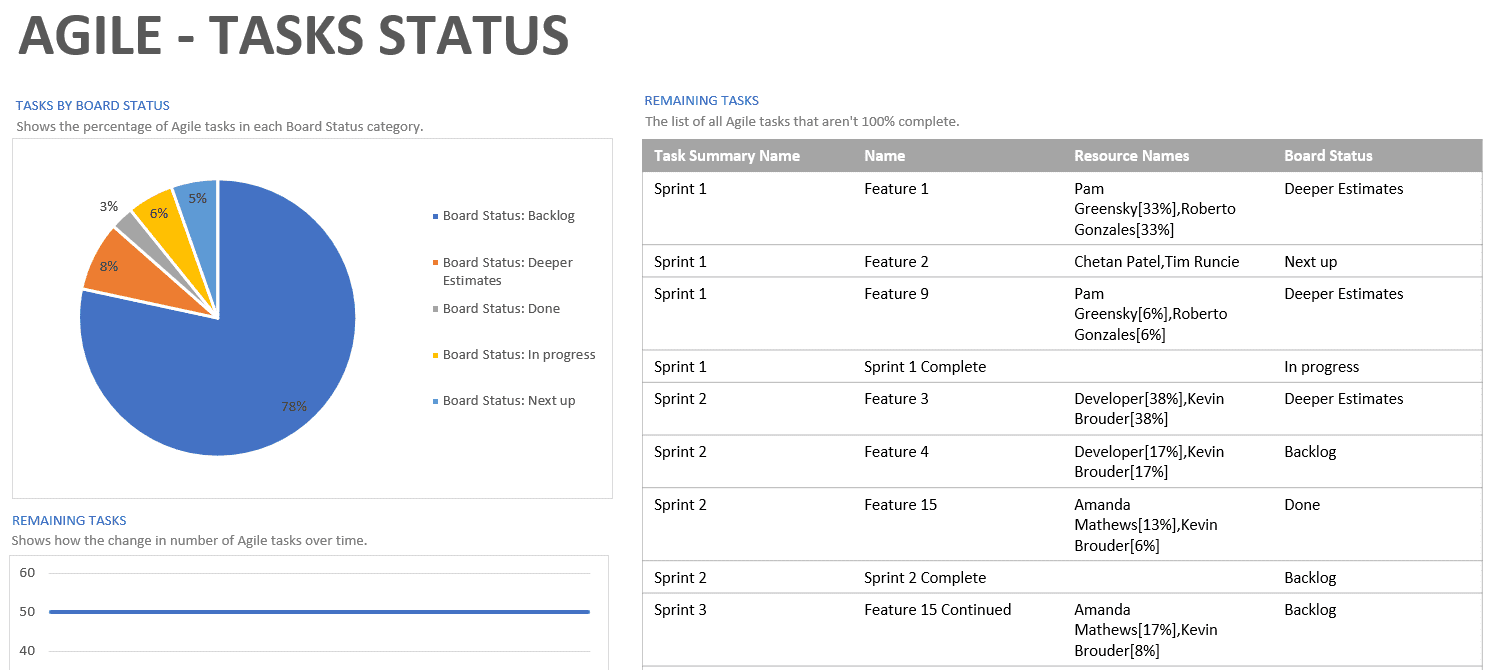Click the 60 label on the line chart axis

tap(27, 573)
